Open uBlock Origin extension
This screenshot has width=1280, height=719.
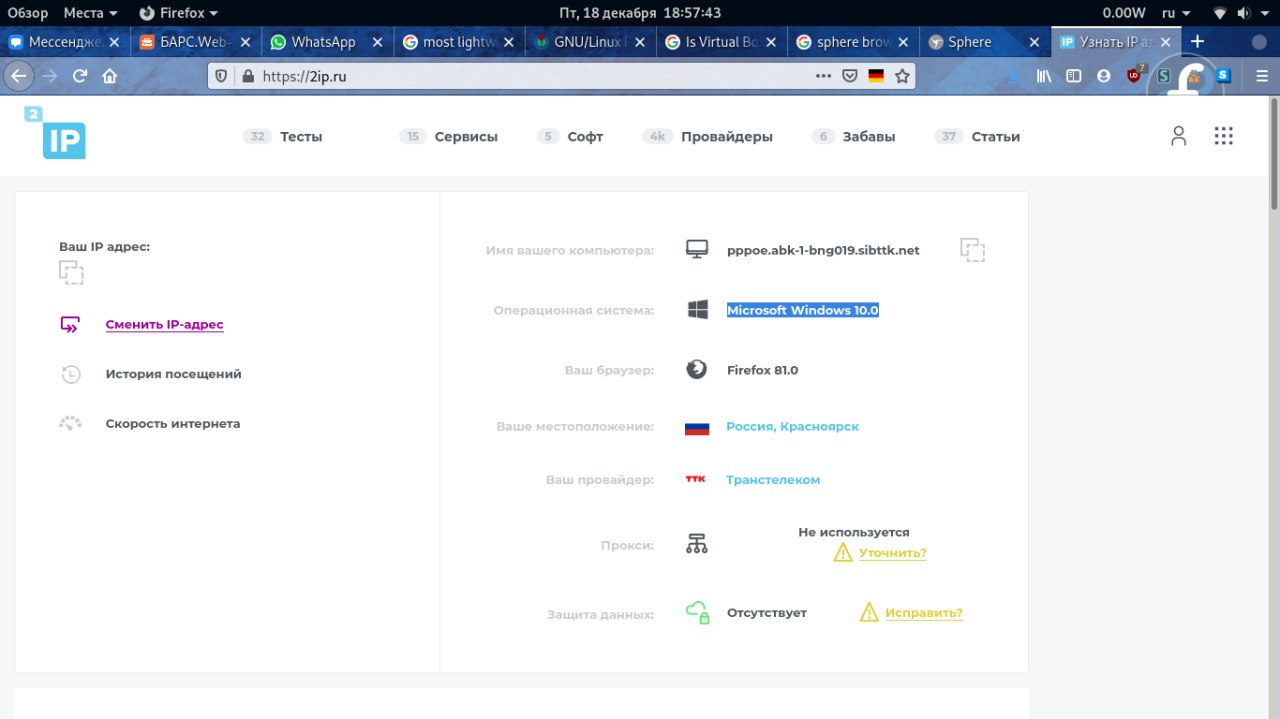[x=1135, y=75]
